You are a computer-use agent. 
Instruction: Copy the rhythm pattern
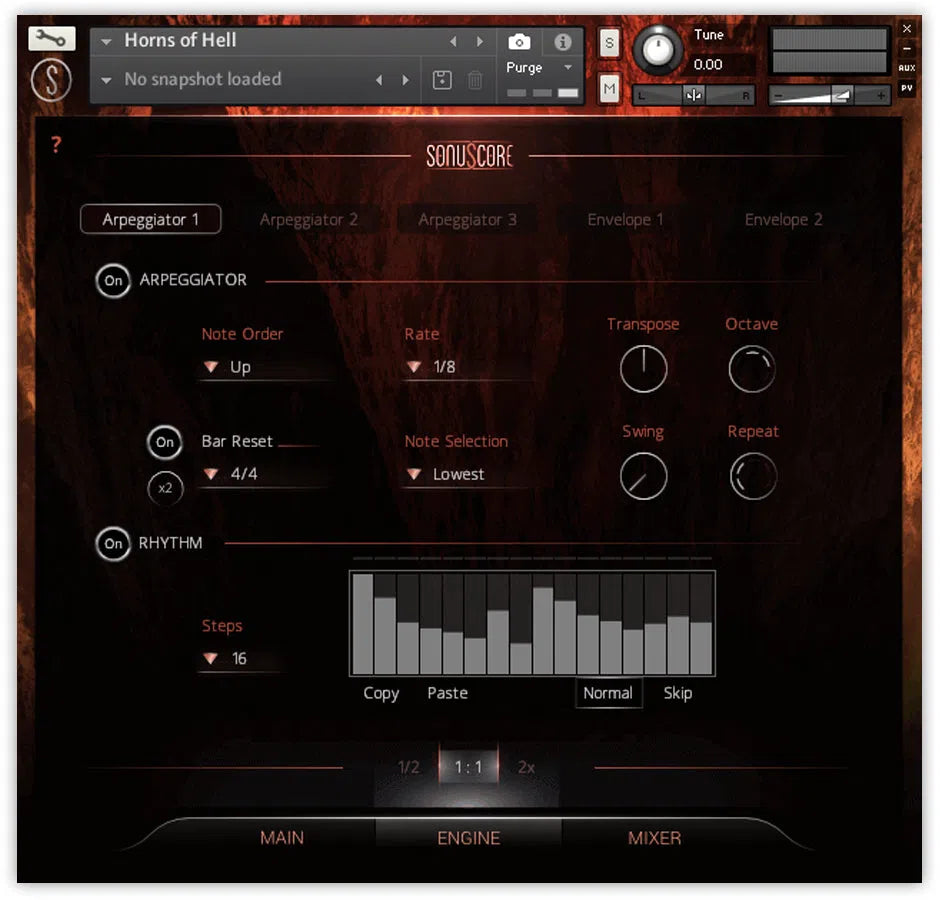(380, 693)
